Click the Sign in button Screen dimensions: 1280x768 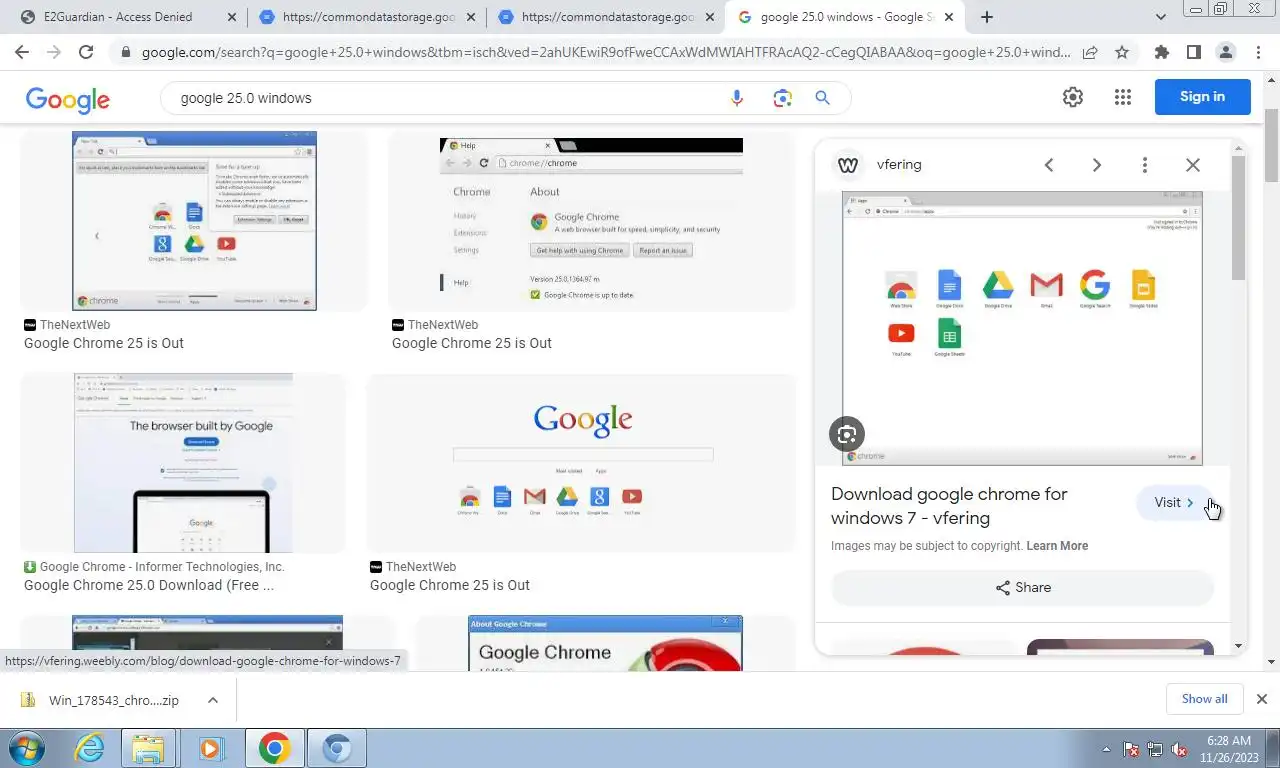click(x=1202, y=97)
